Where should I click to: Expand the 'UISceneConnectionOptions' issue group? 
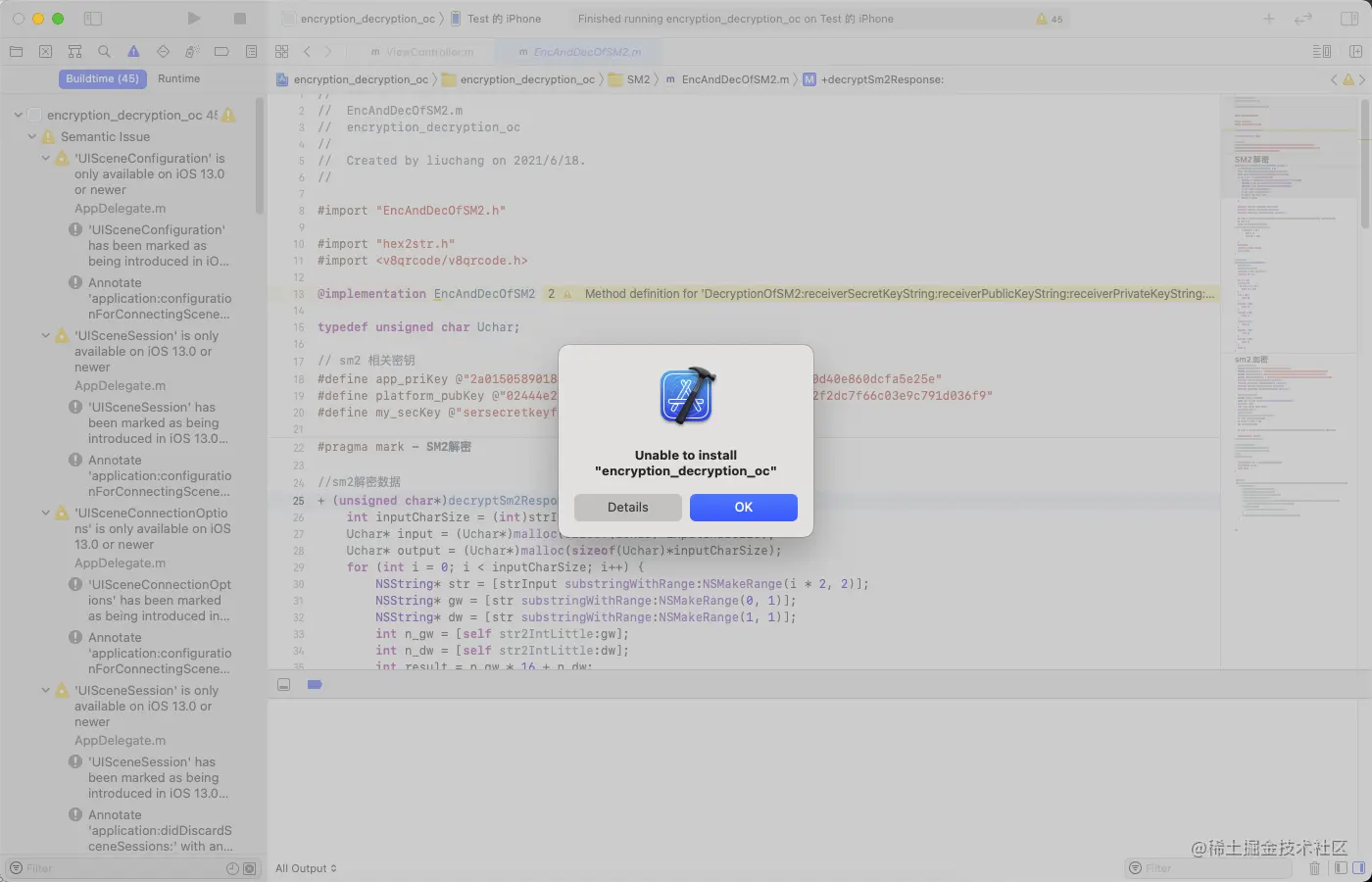[45, 513]
